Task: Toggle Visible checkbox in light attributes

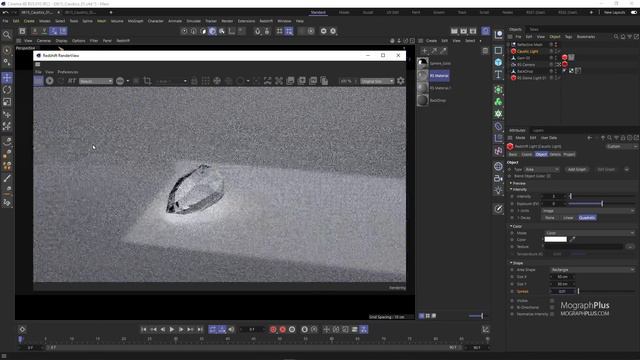Action: (x=552, y=300)
